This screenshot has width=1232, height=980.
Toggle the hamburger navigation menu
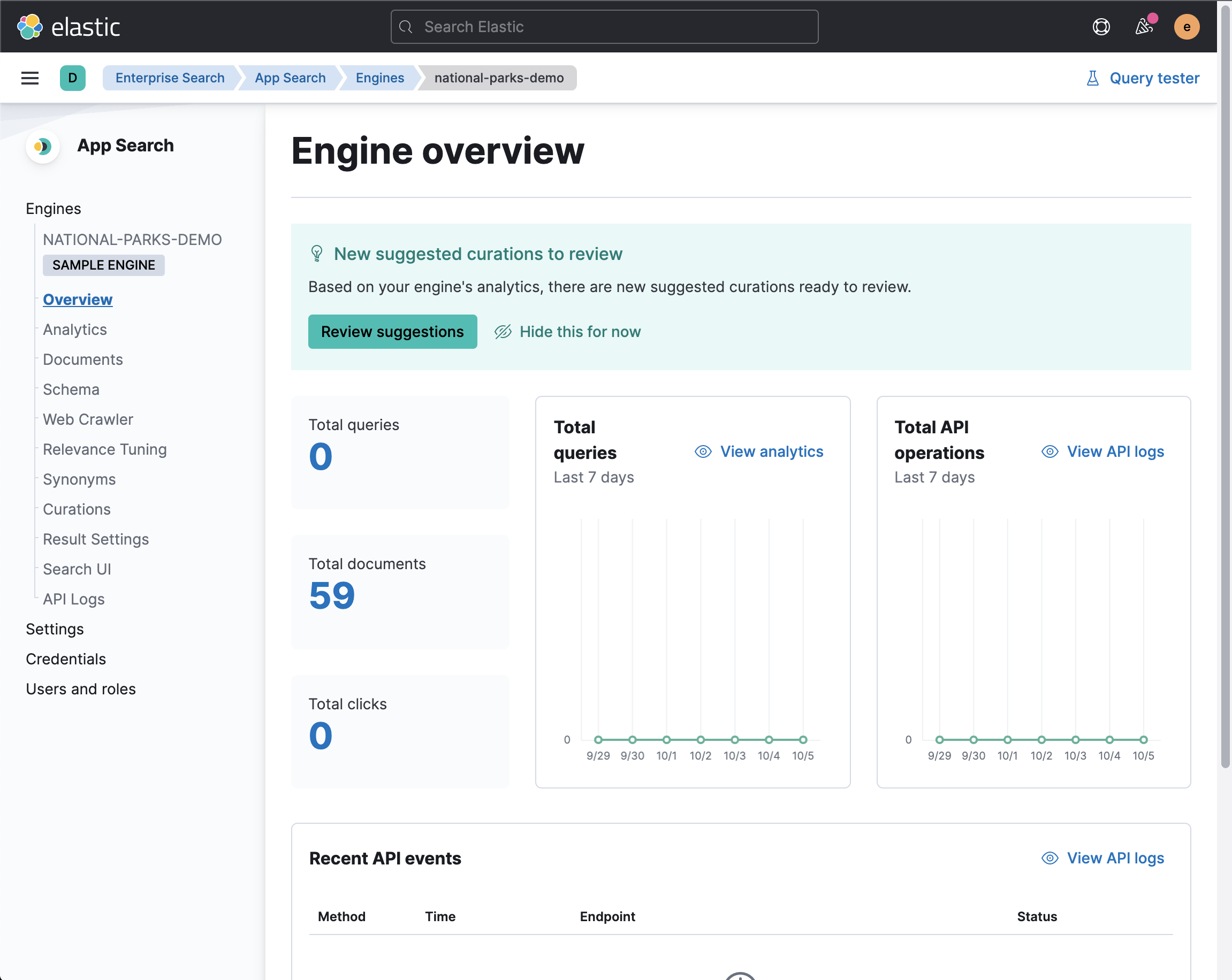tap(30, 78)
